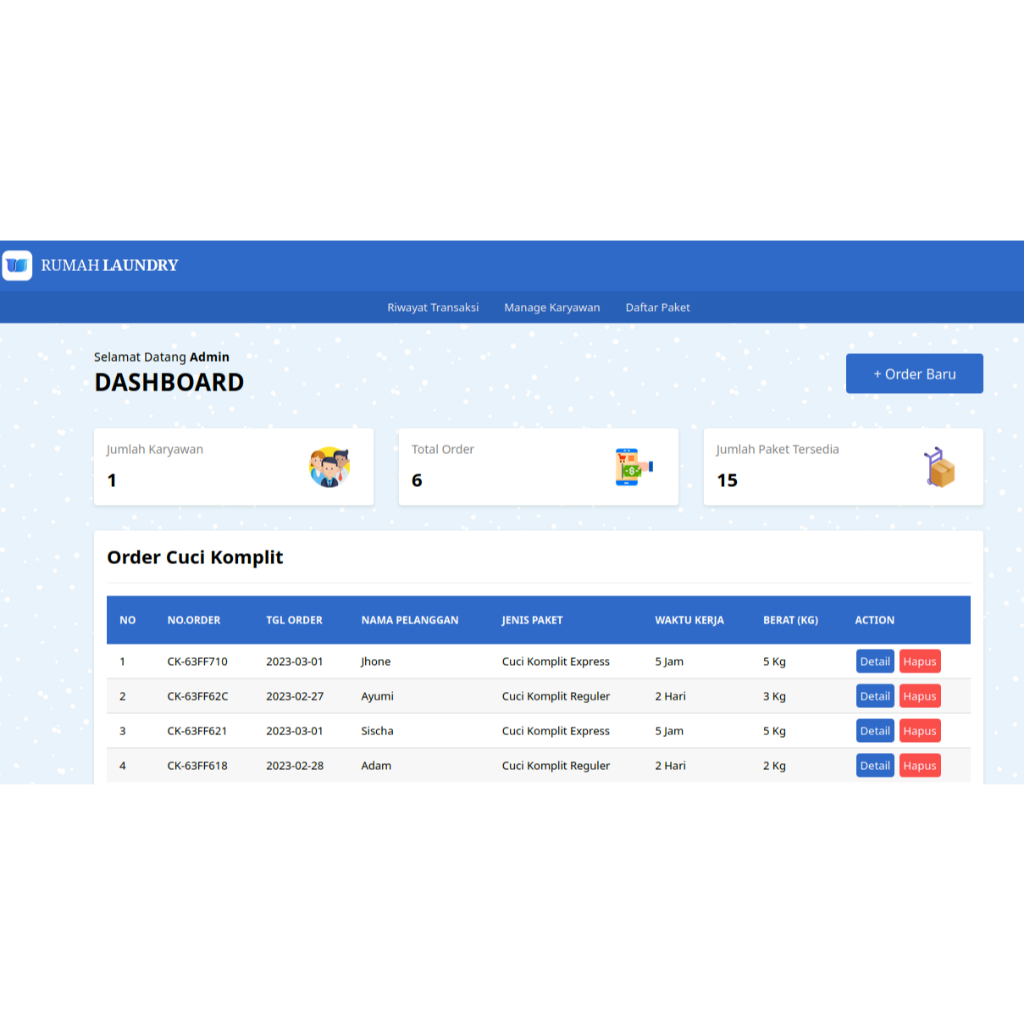Screen dimensions: 1024x1024
Task: Click weight 2 Kg in Adam's row
Action: pos(774,765)
